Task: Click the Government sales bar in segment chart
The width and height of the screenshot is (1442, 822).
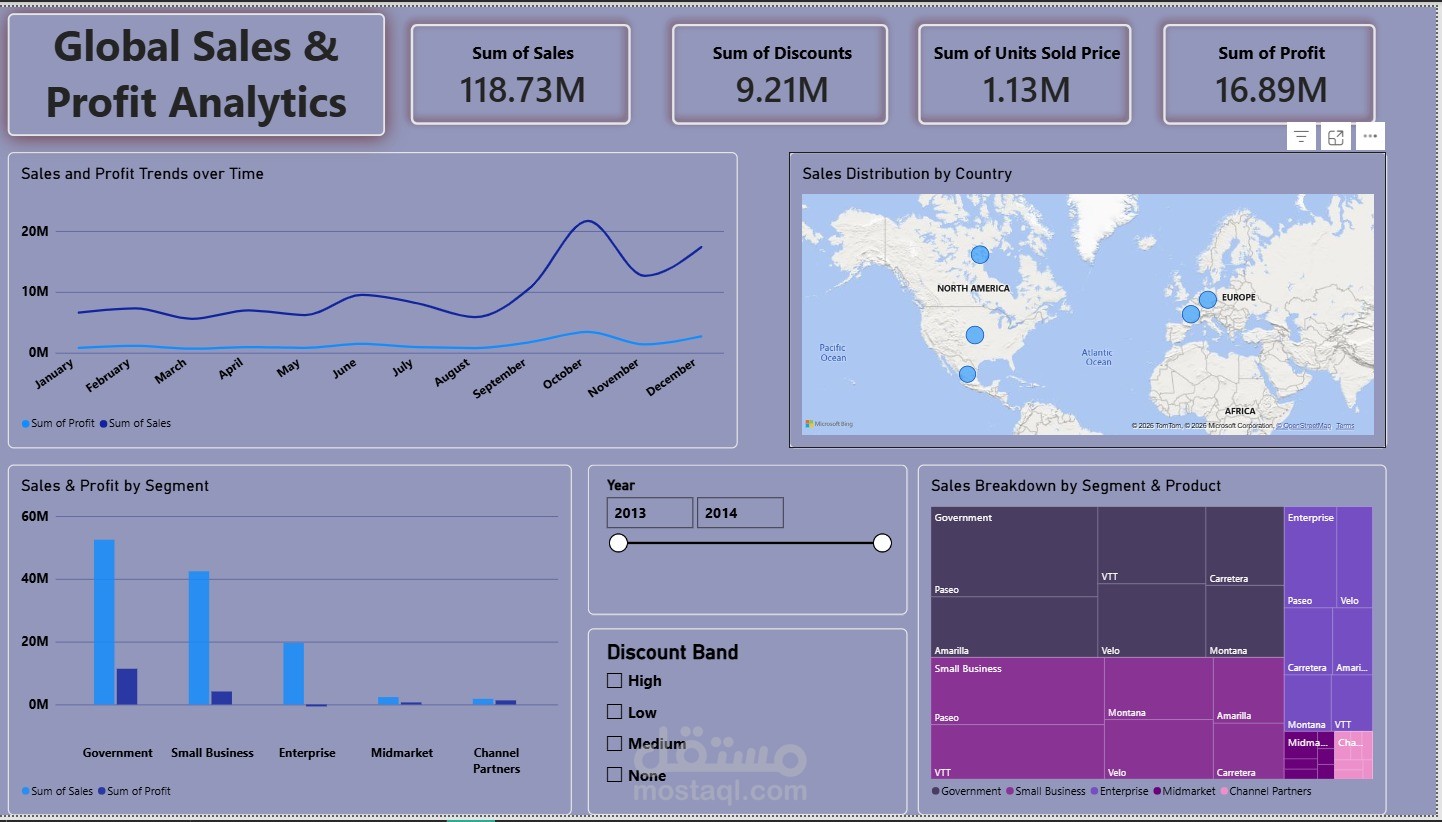Action: [x=104, y=622]
